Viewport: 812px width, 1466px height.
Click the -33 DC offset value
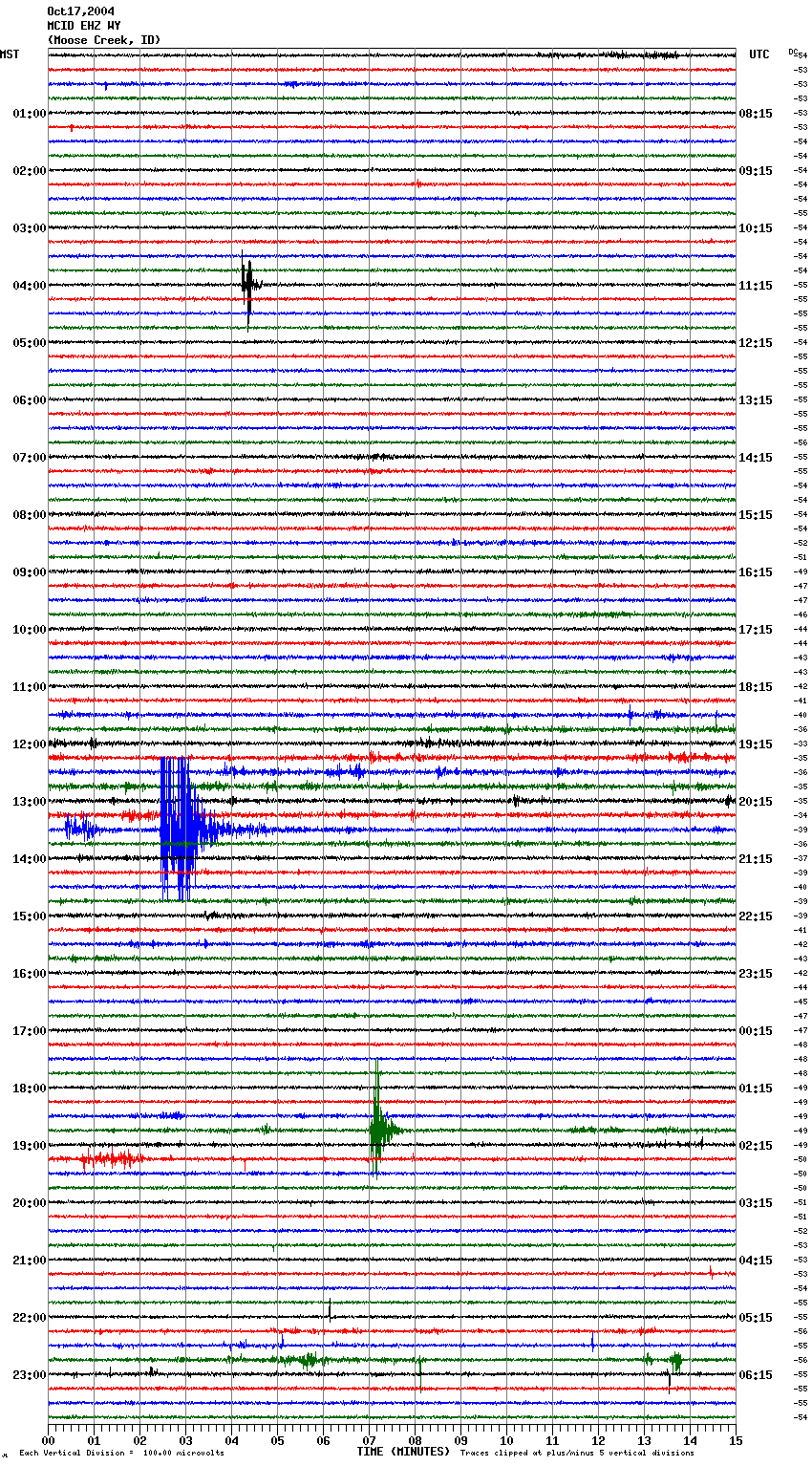(x=801, y=744)
